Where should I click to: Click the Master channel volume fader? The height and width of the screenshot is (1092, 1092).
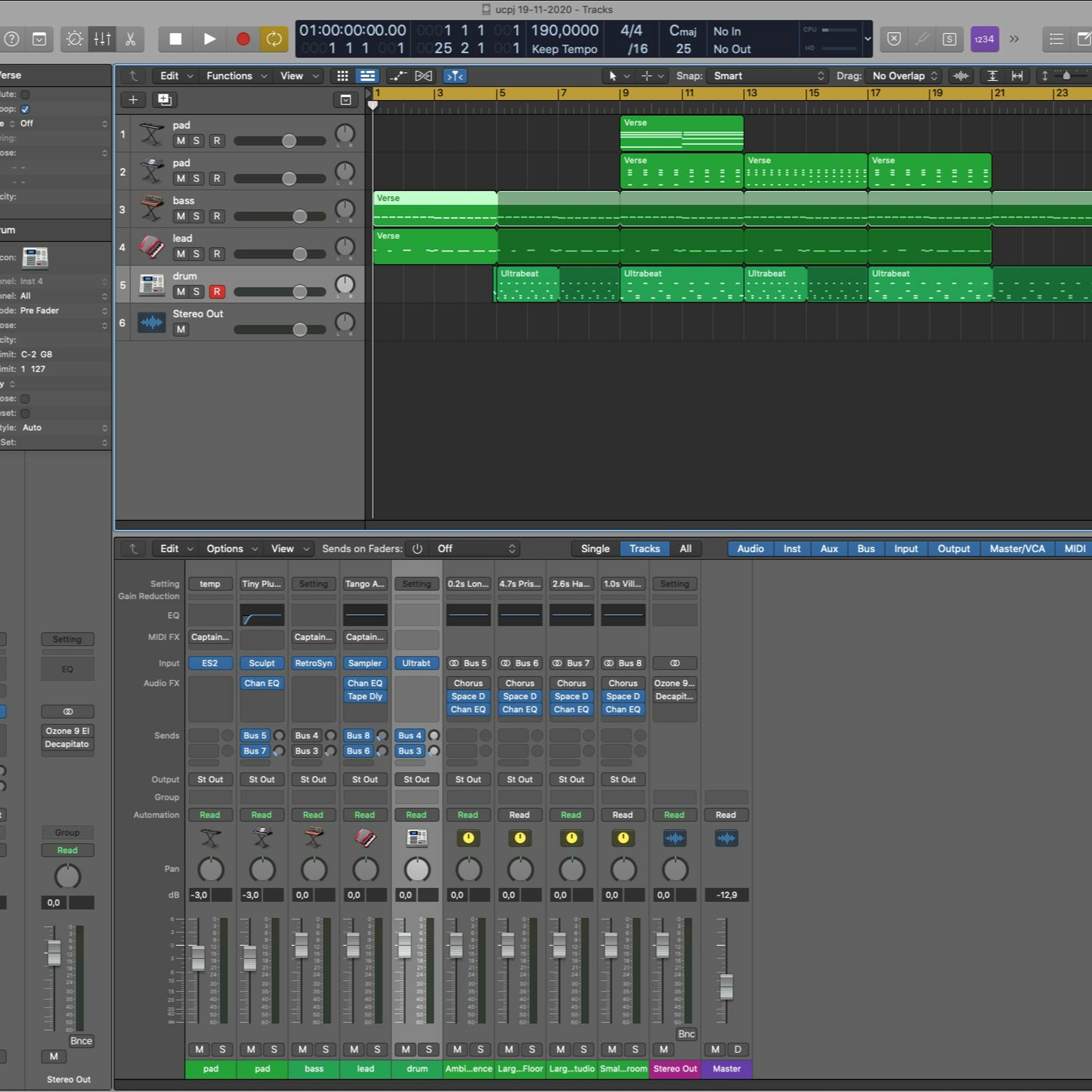pyautogui.click(x=726, y=987)
